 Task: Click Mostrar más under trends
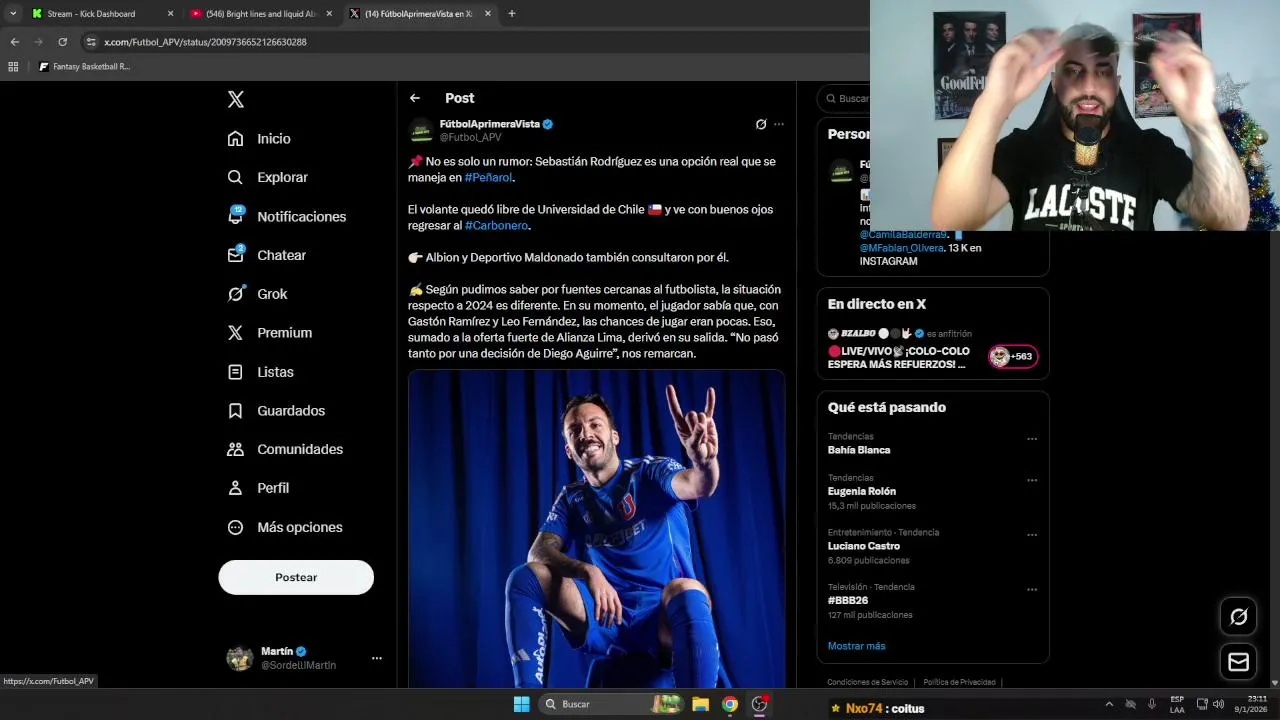coord(856,646)
